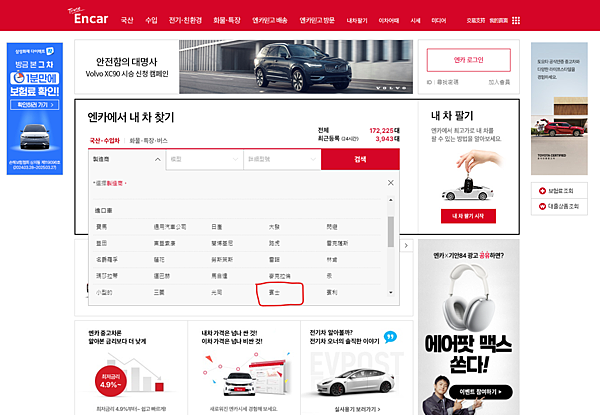Select 雷克薩斯 in the manufacturer list
The width and height of the screenshot is (600, 415).
[x=337, y=243]
